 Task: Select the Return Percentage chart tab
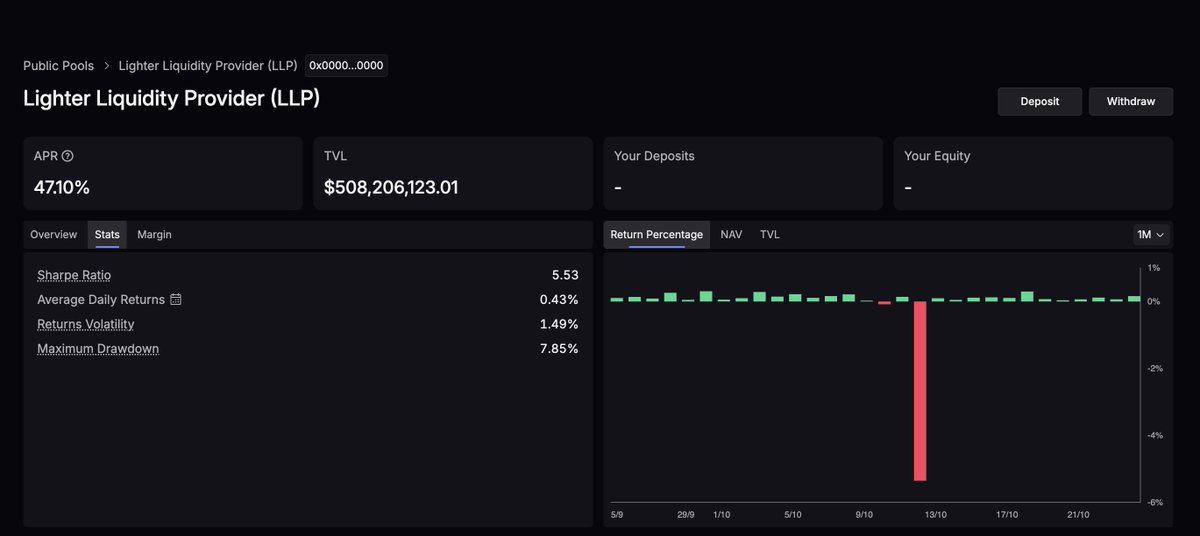657,235
